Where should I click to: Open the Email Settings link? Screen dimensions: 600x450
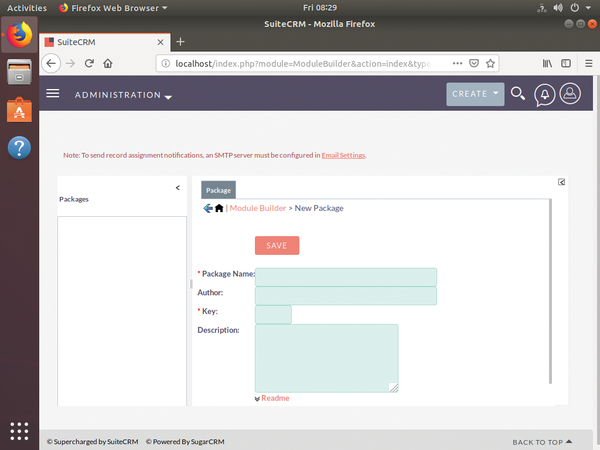click(343, 155)
